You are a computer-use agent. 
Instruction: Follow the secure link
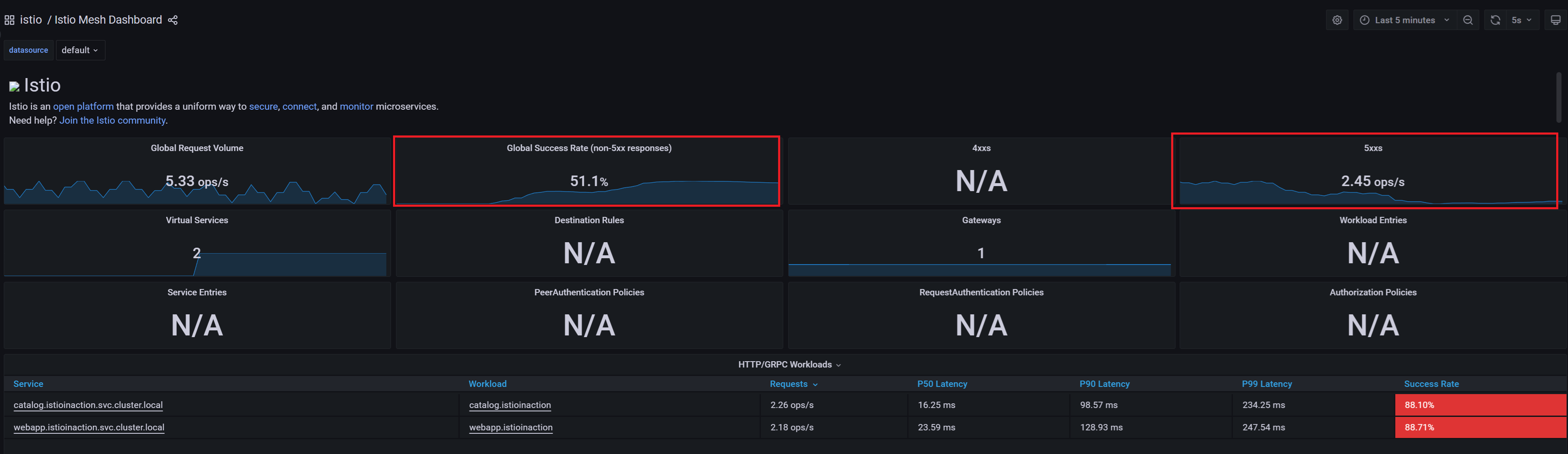263,106
